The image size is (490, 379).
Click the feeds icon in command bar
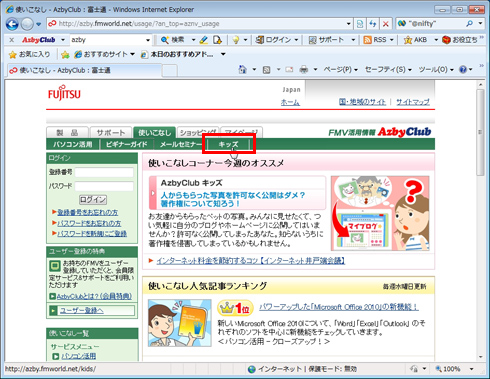(x=266, y=70)
